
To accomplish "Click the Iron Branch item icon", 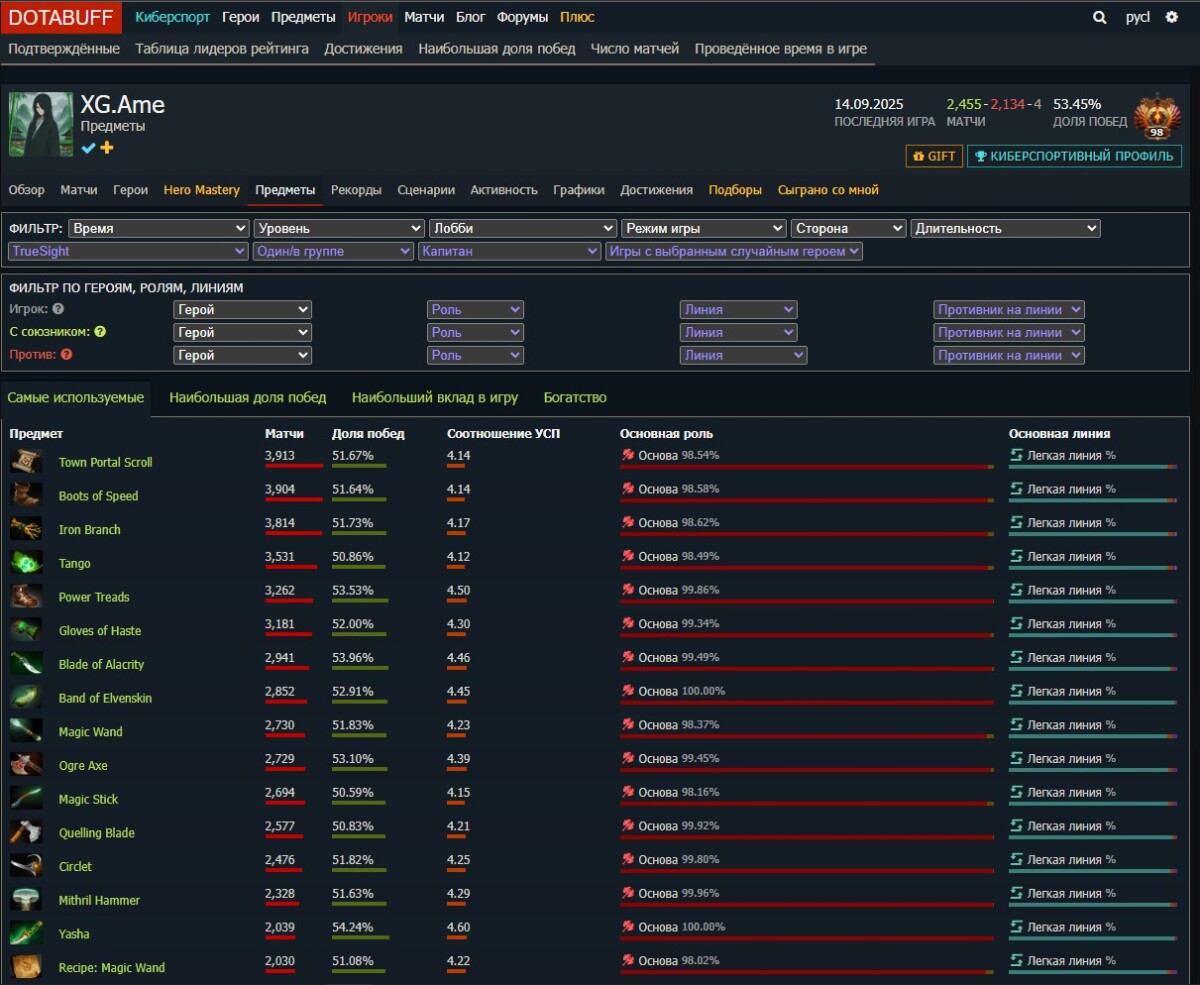I will point(26,529).
